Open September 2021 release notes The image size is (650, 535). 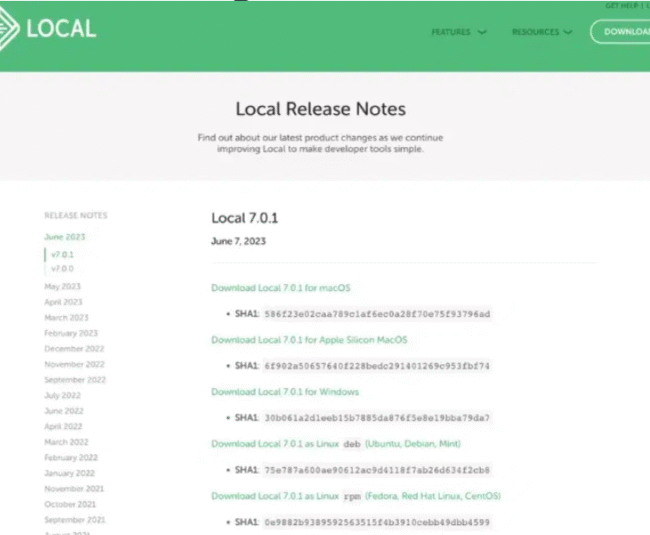click(75, 520)
